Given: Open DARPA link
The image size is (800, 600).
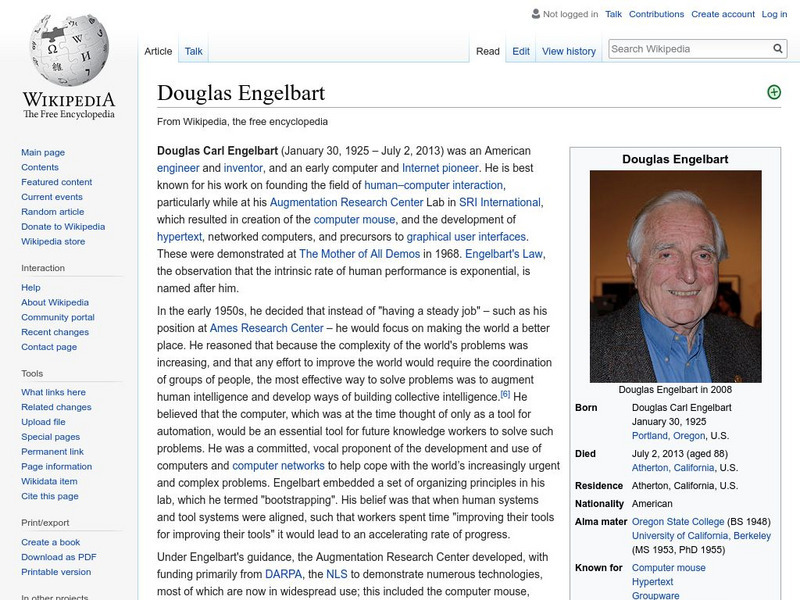Looking at the screenshot, I should click(284, 574).
